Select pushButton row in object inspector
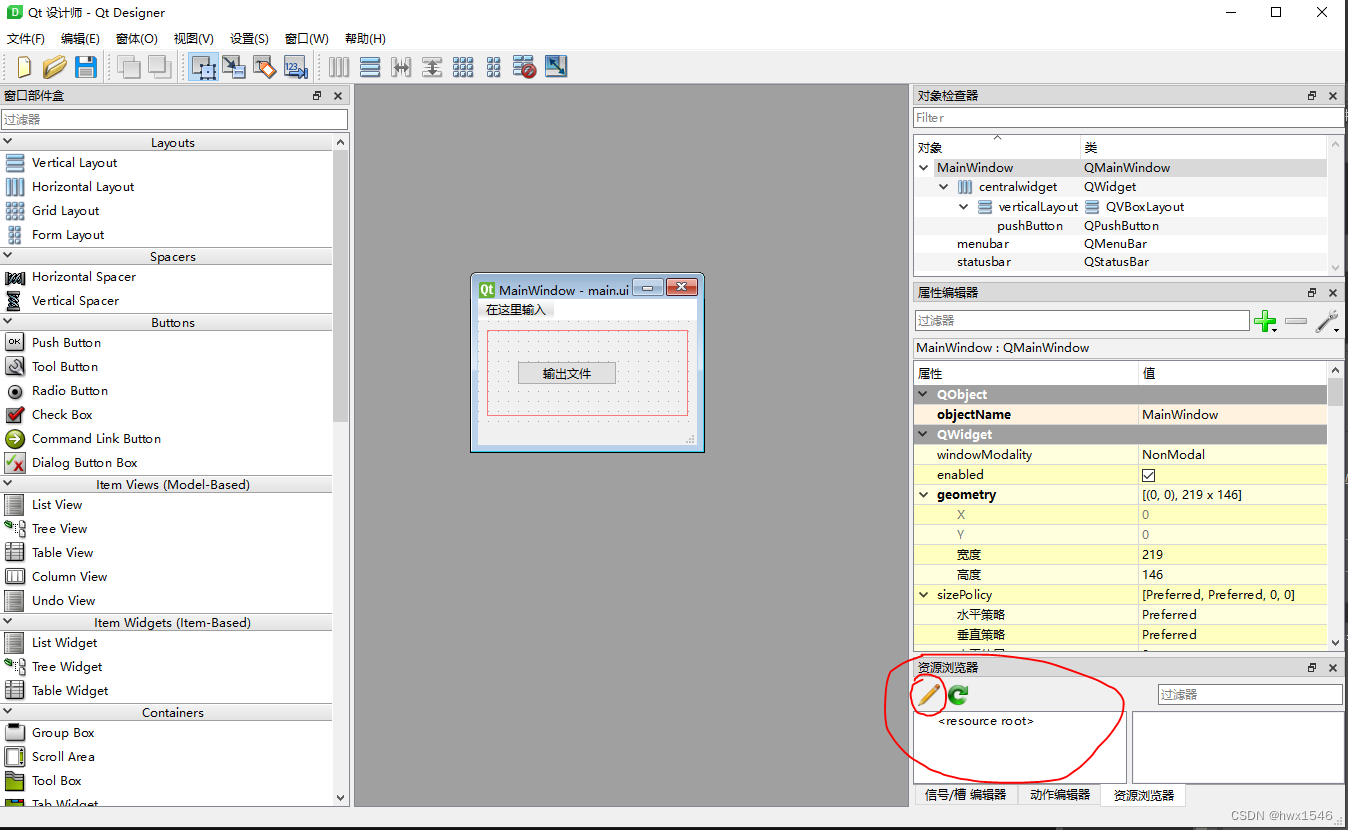 (1120, 226)
